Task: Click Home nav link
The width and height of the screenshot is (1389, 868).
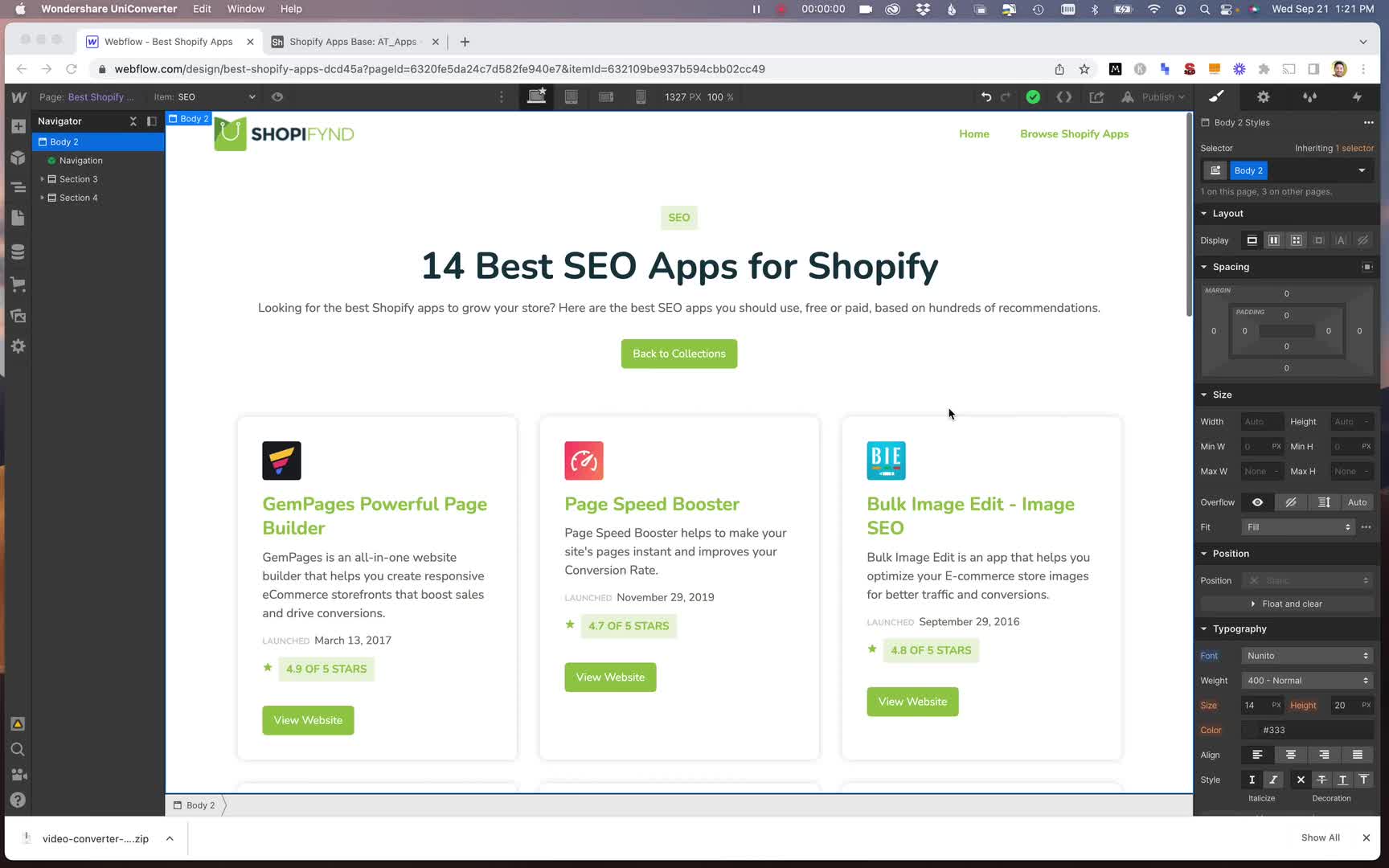Action: 973,134
